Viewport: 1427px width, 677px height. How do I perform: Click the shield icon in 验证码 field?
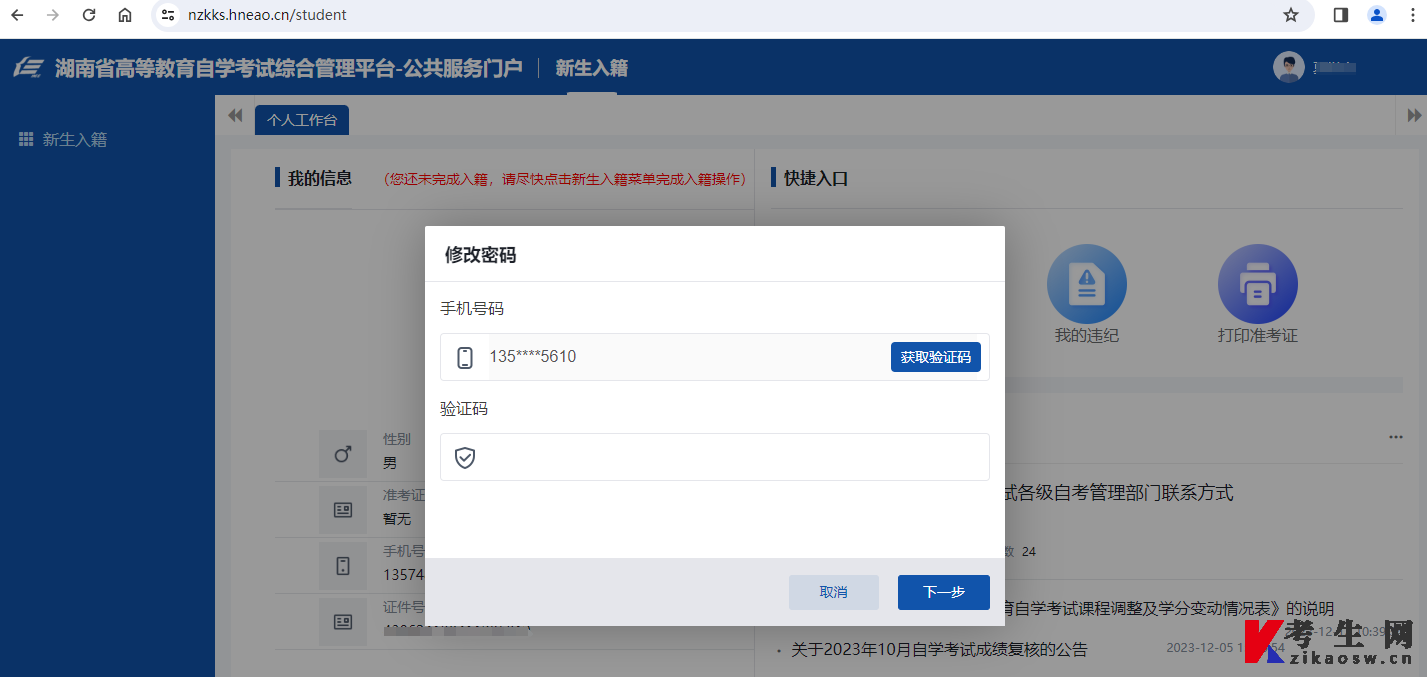pyautogui.click(x=464, y=457)
